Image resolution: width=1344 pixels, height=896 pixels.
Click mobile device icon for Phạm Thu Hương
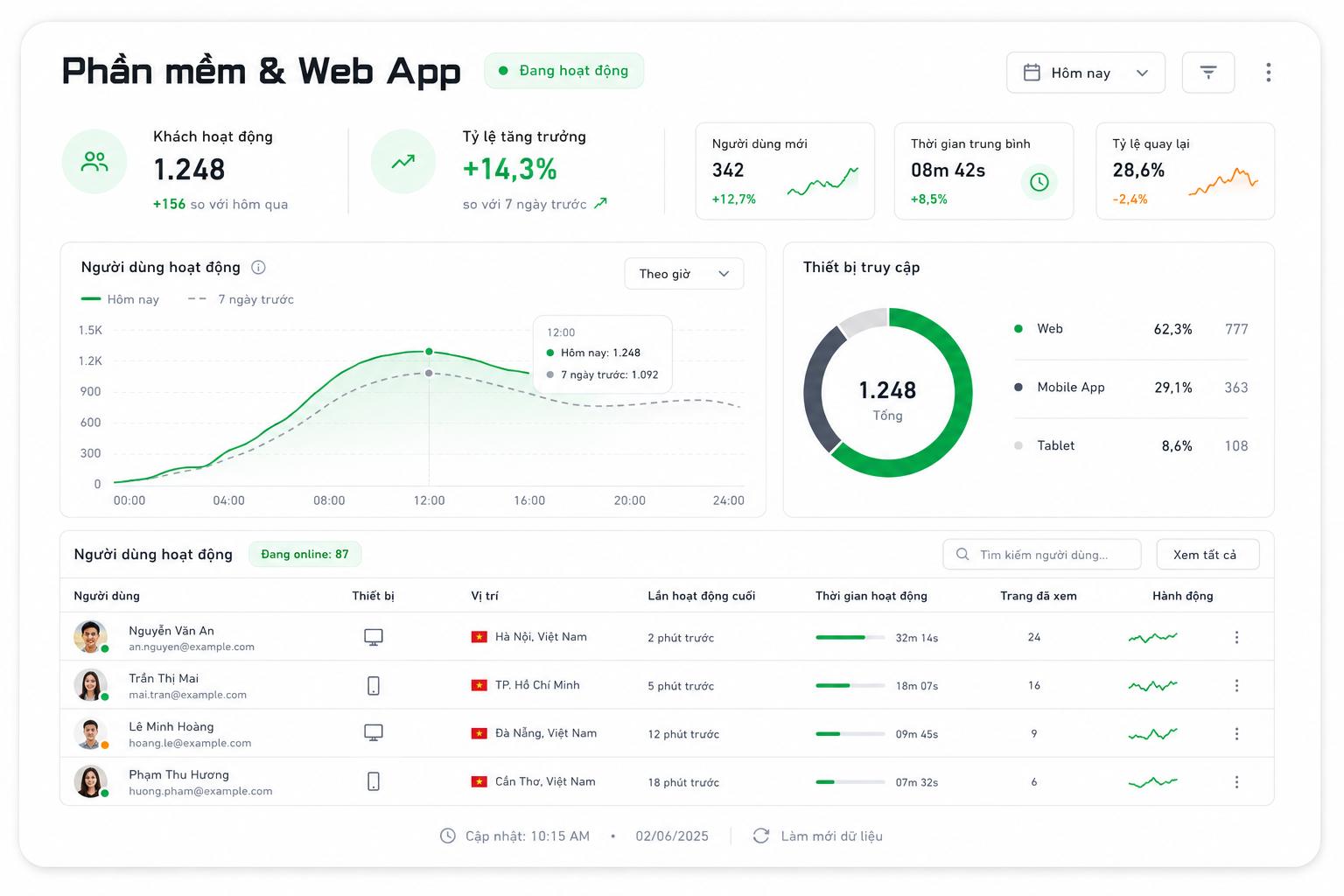[x=374, y=781]
